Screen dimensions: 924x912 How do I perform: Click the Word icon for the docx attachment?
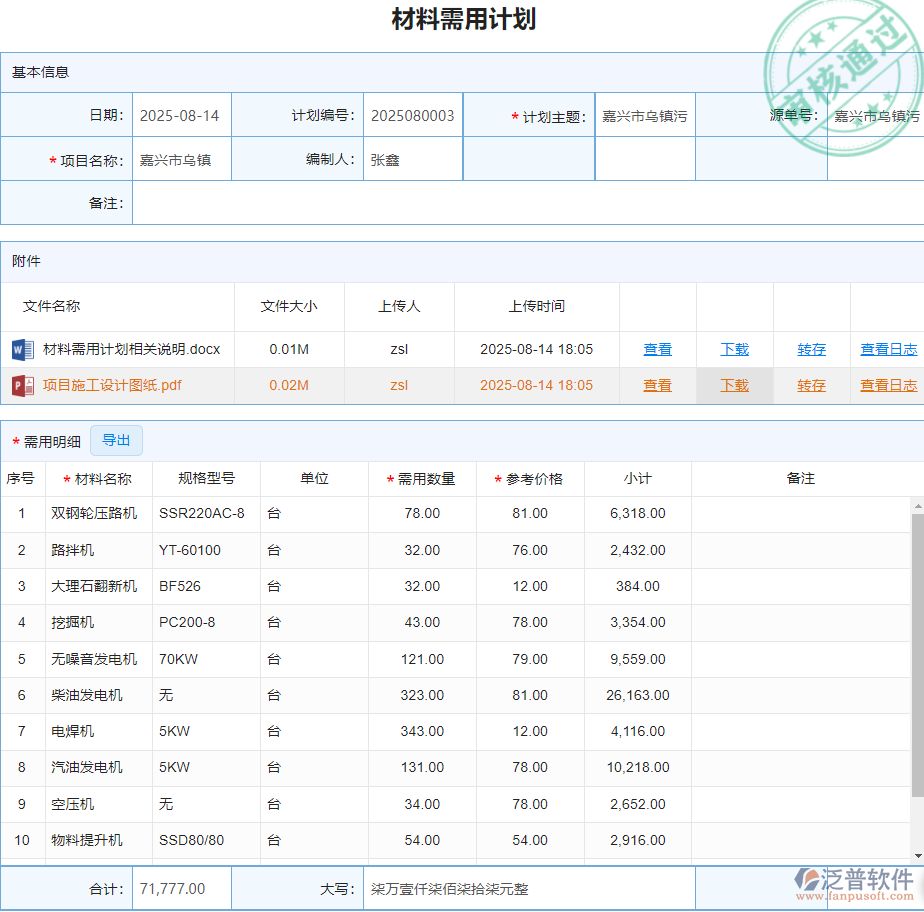22,350
